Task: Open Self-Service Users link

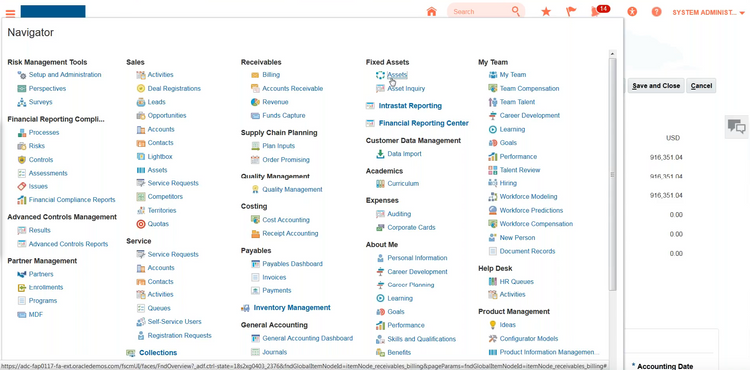Action: click(x=175, y=321)
